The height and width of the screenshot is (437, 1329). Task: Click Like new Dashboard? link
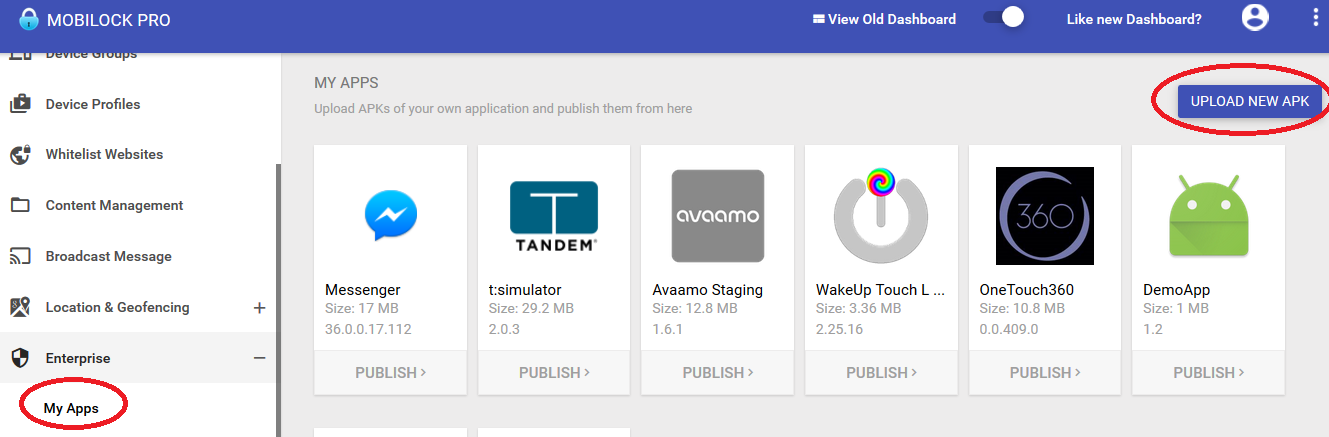[1134, 19]
